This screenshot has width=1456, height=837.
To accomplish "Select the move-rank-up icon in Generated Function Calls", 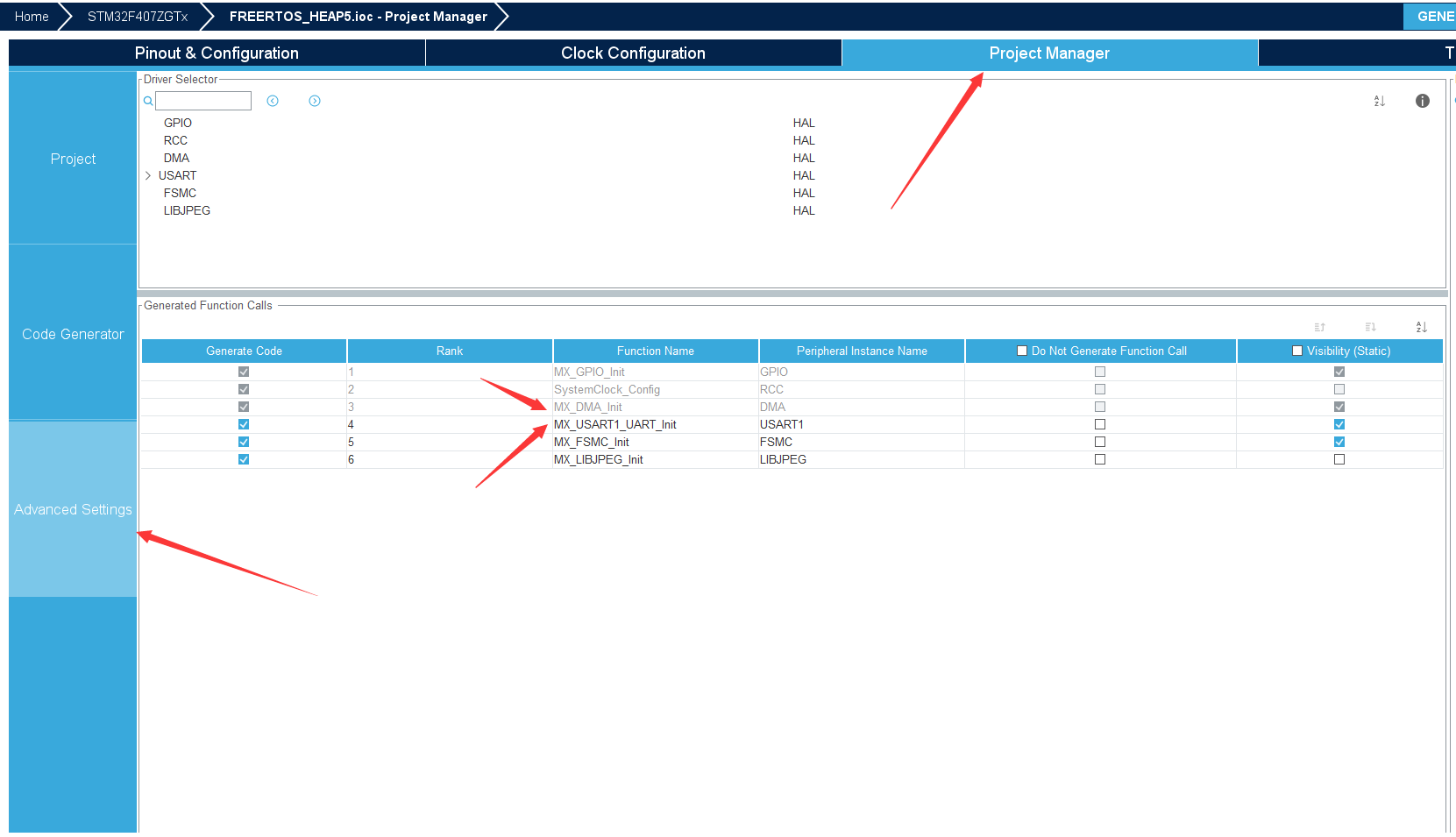I will pyautogui.click(x=1319, y=327).
